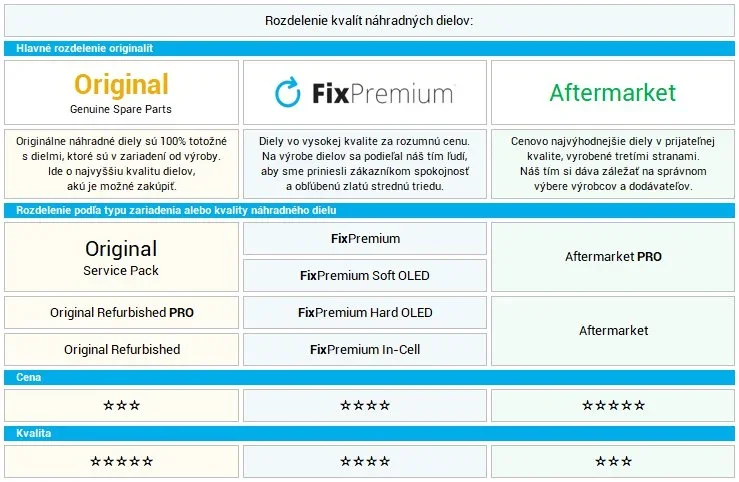Click the three-star price rating for Original
The width and height of the screenshot is (739, 482).
point(121,405)
